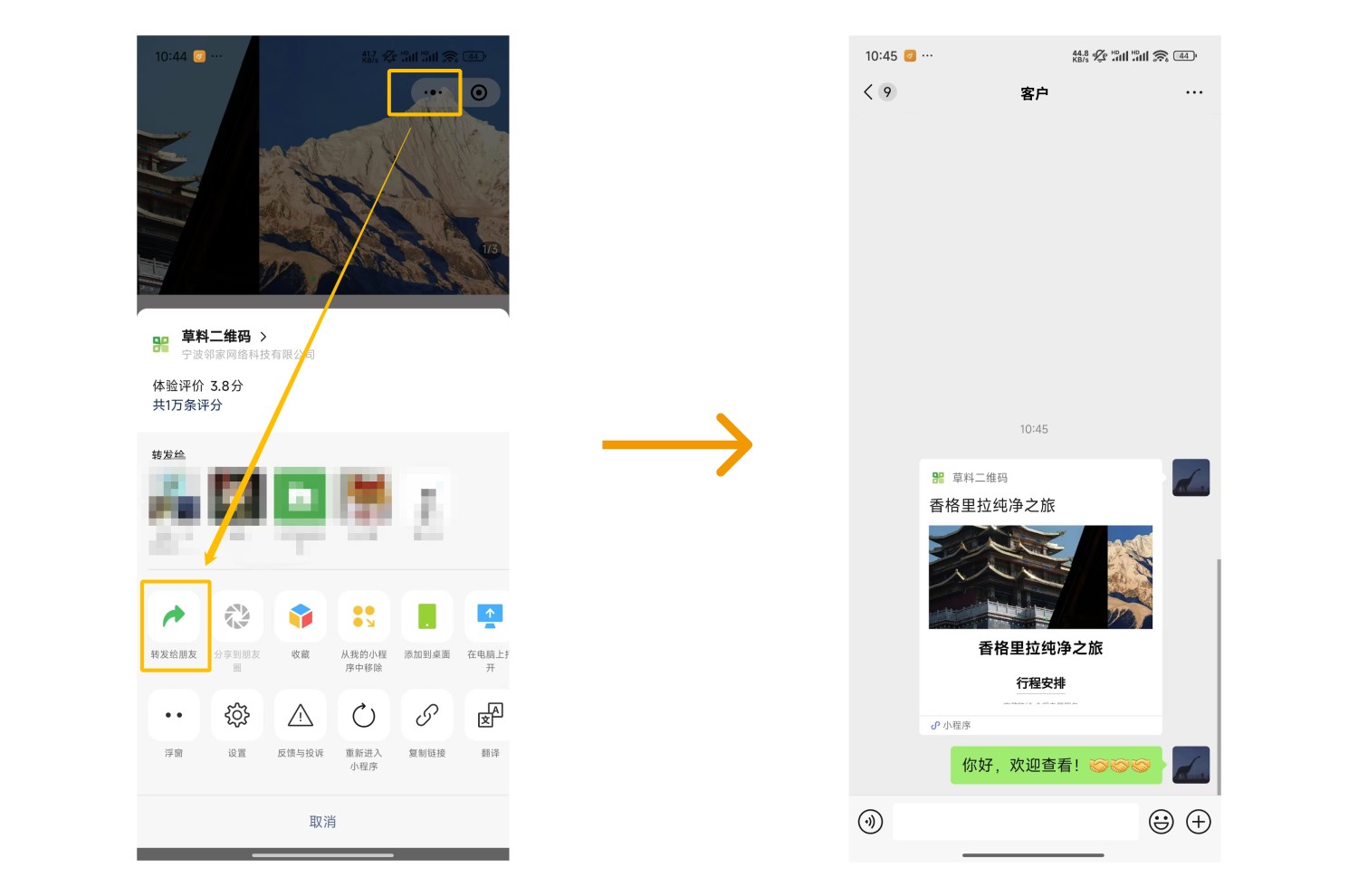The width and height of the screenshot is (1358, 896).
Task: Tap the mini program close circle button
Action: [479, 92]
